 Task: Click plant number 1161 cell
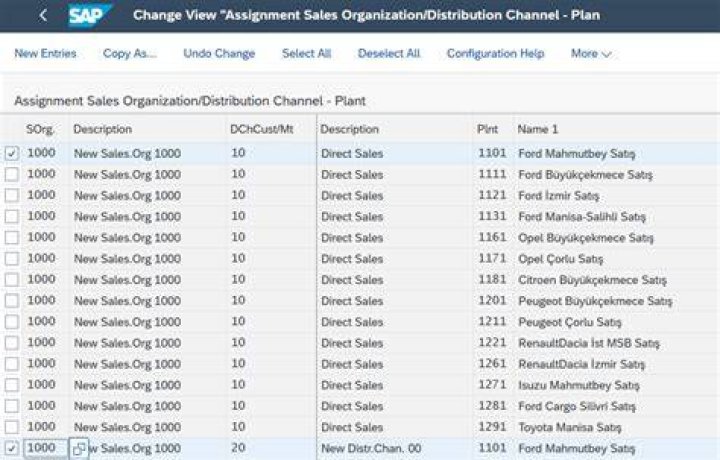(492, 238)
